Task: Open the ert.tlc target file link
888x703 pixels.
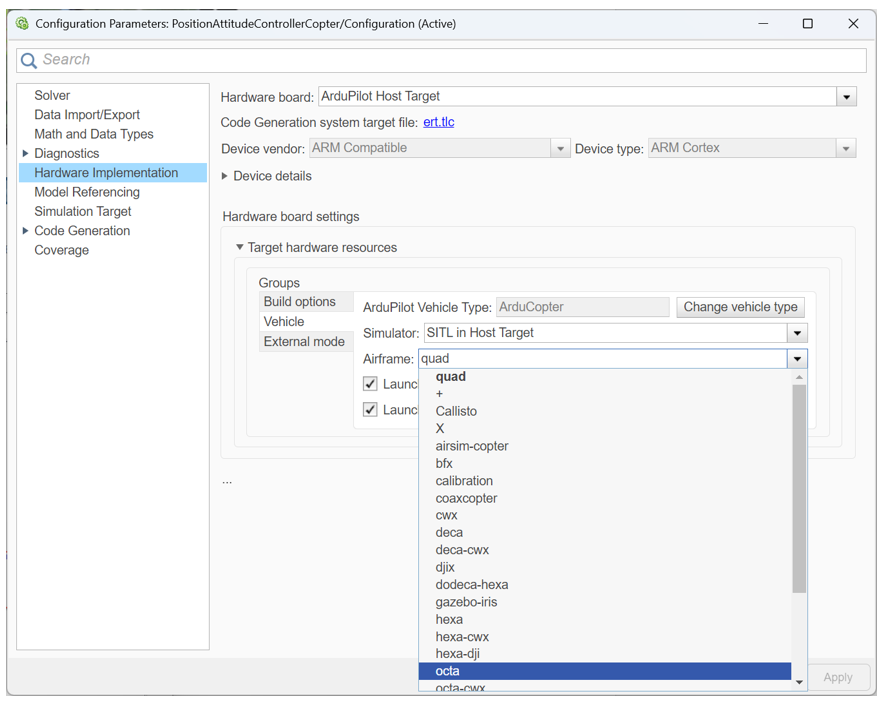Action: [x=438, y=122]
